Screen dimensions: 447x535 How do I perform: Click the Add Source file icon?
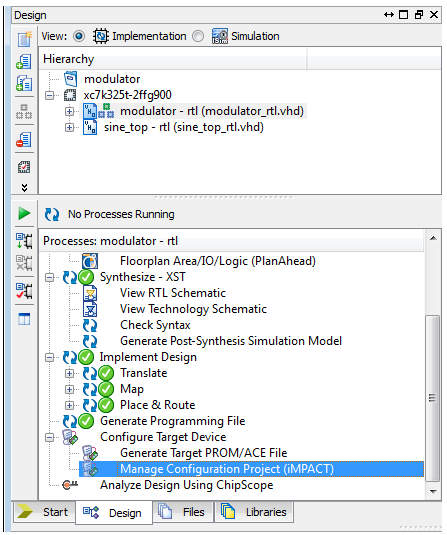point(24,61)
